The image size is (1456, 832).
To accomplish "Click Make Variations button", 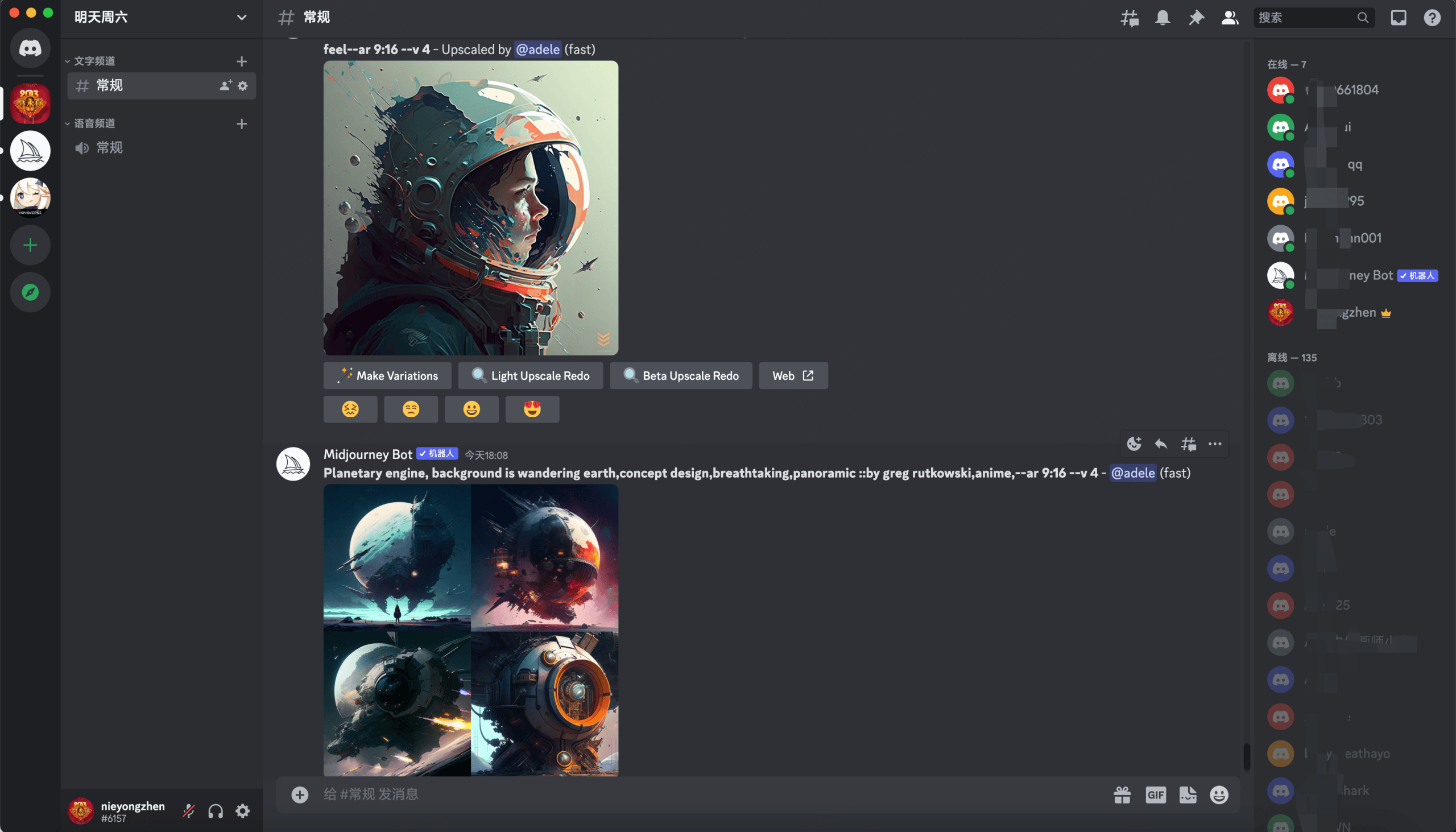I will (387, 375).
